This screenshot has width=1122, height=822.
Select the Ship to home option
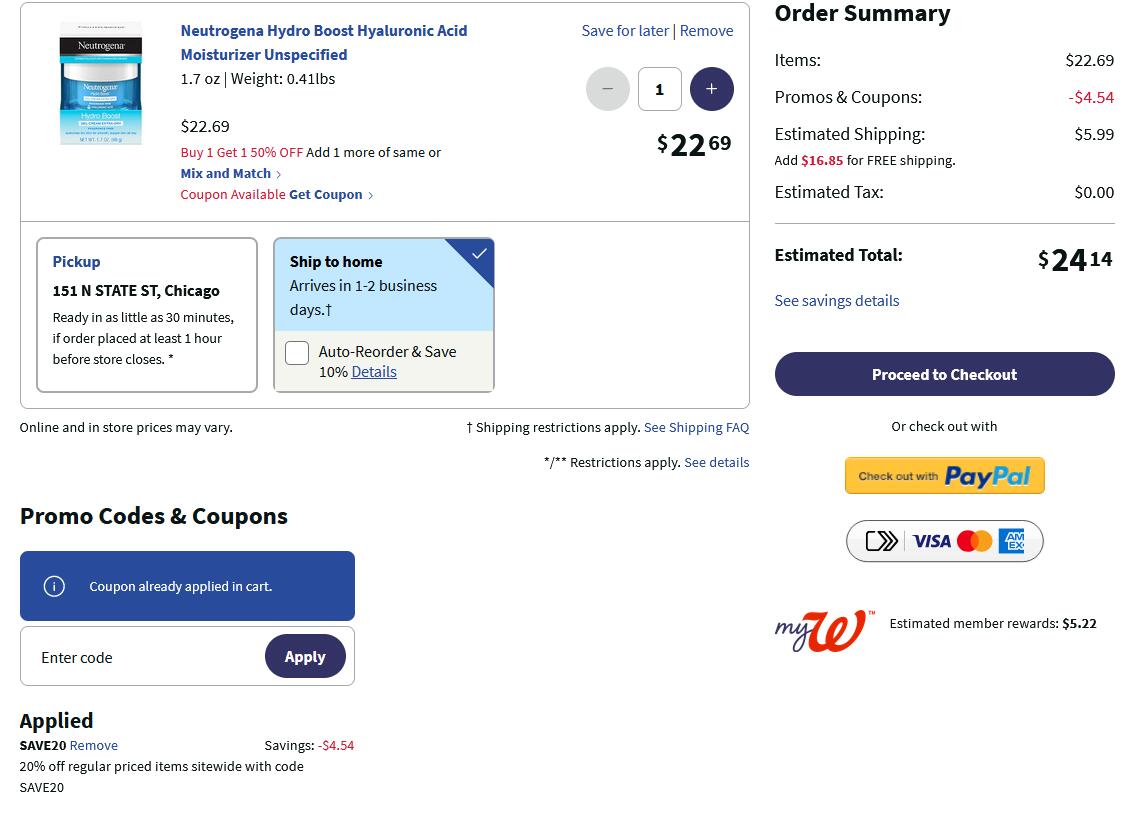[384, 285]
